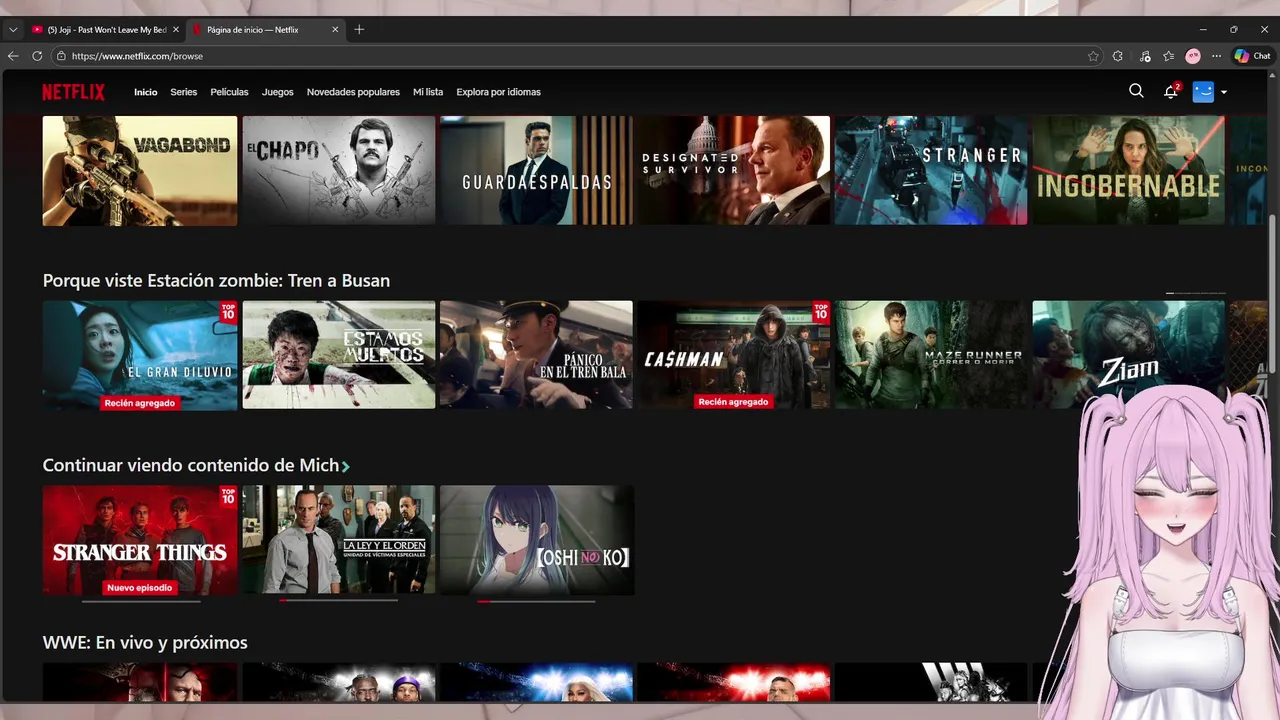Open the browser profile pink avatar
This screenshot has height=720, width=1280.
pos(1193,56)
